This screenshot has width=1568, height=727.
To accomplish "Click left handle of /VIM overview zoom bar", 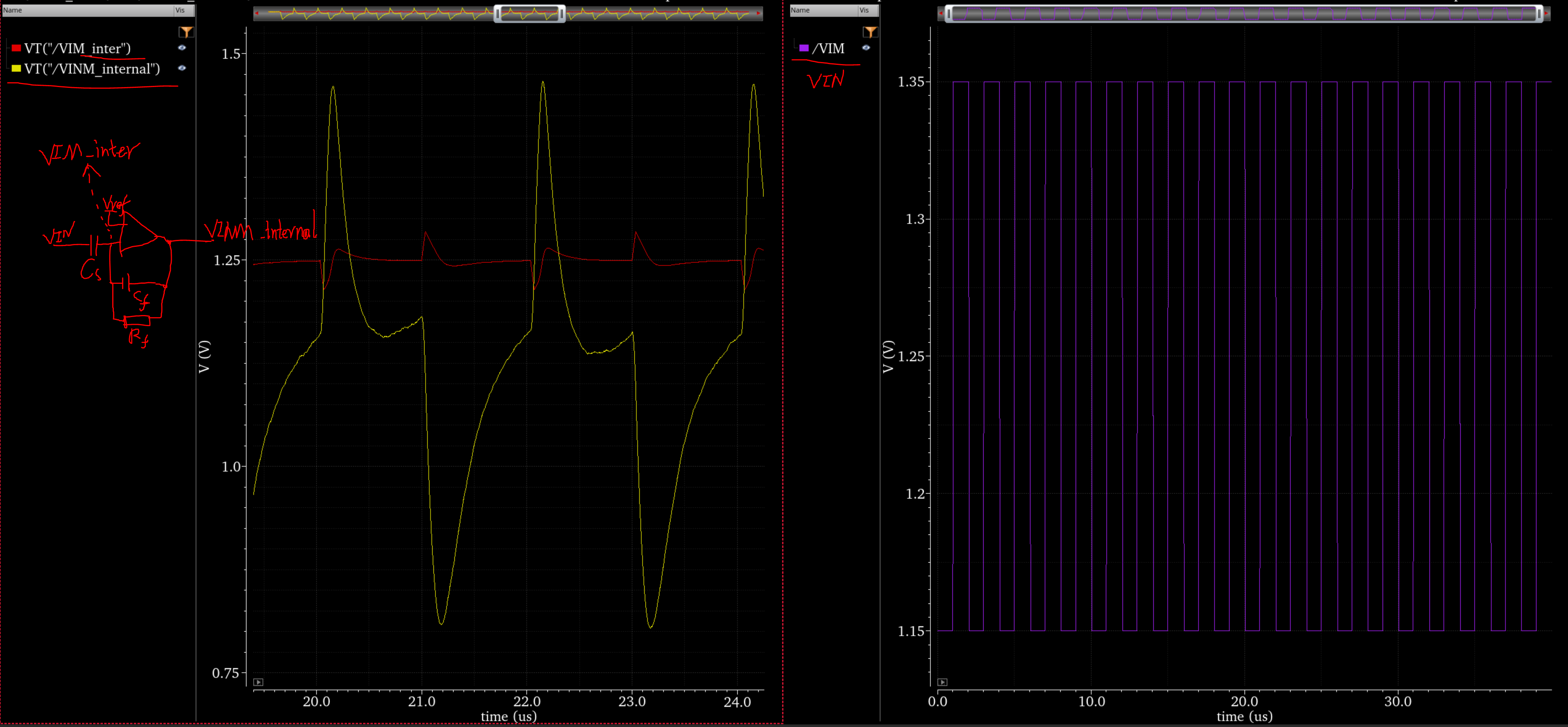I will point(948,14).
